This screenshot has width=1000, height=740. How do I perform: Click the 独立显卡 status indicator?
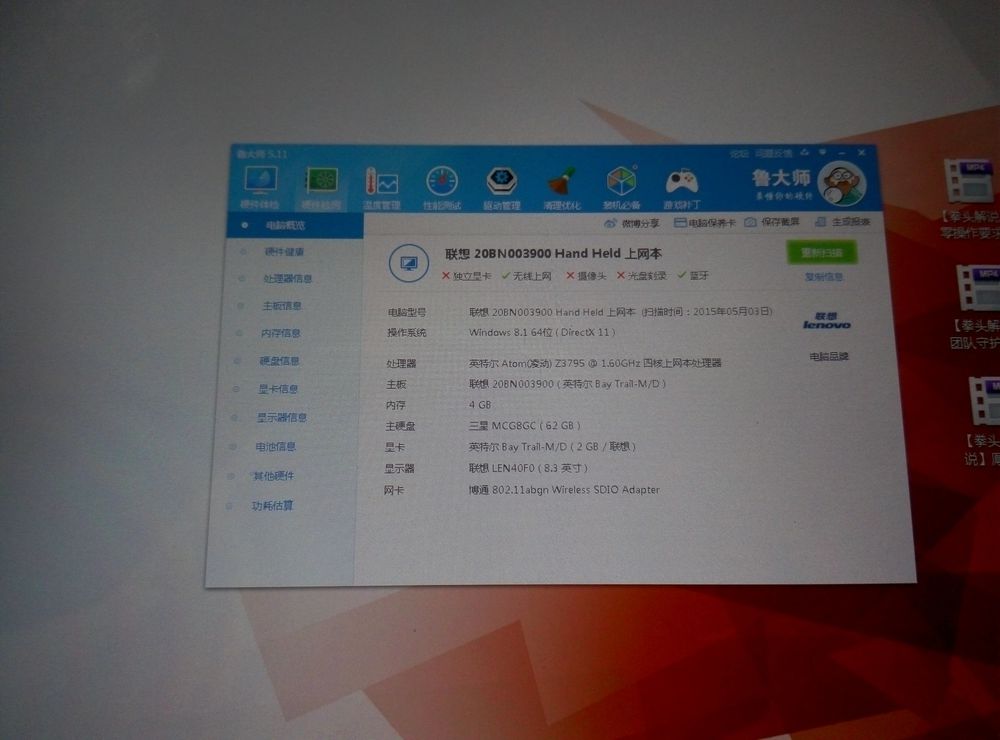pos(466,276)
